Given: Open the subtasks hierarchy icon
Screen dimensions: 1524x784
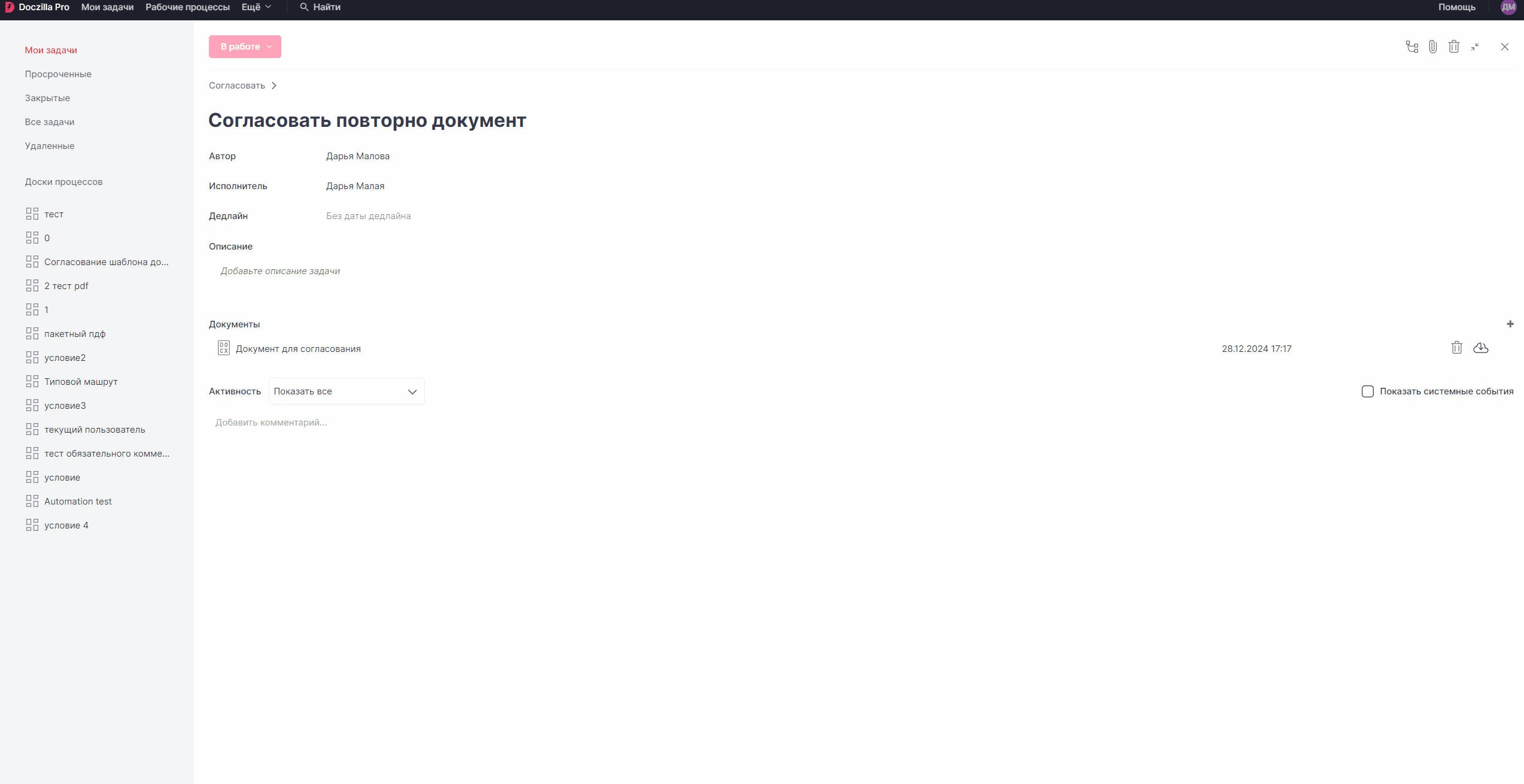Looking at the screenshot, I should pos(1412,47).
